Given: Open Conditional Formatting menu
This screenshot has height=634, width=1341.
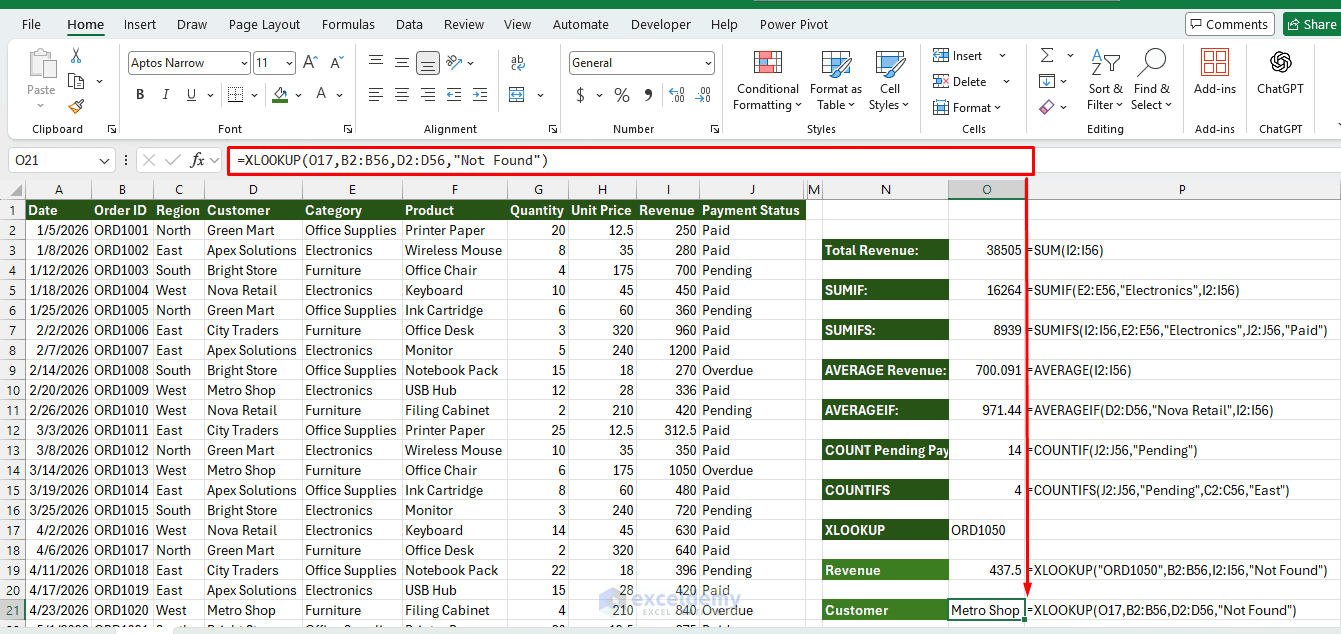Looking at the screenshot, I should pos(767,80).
